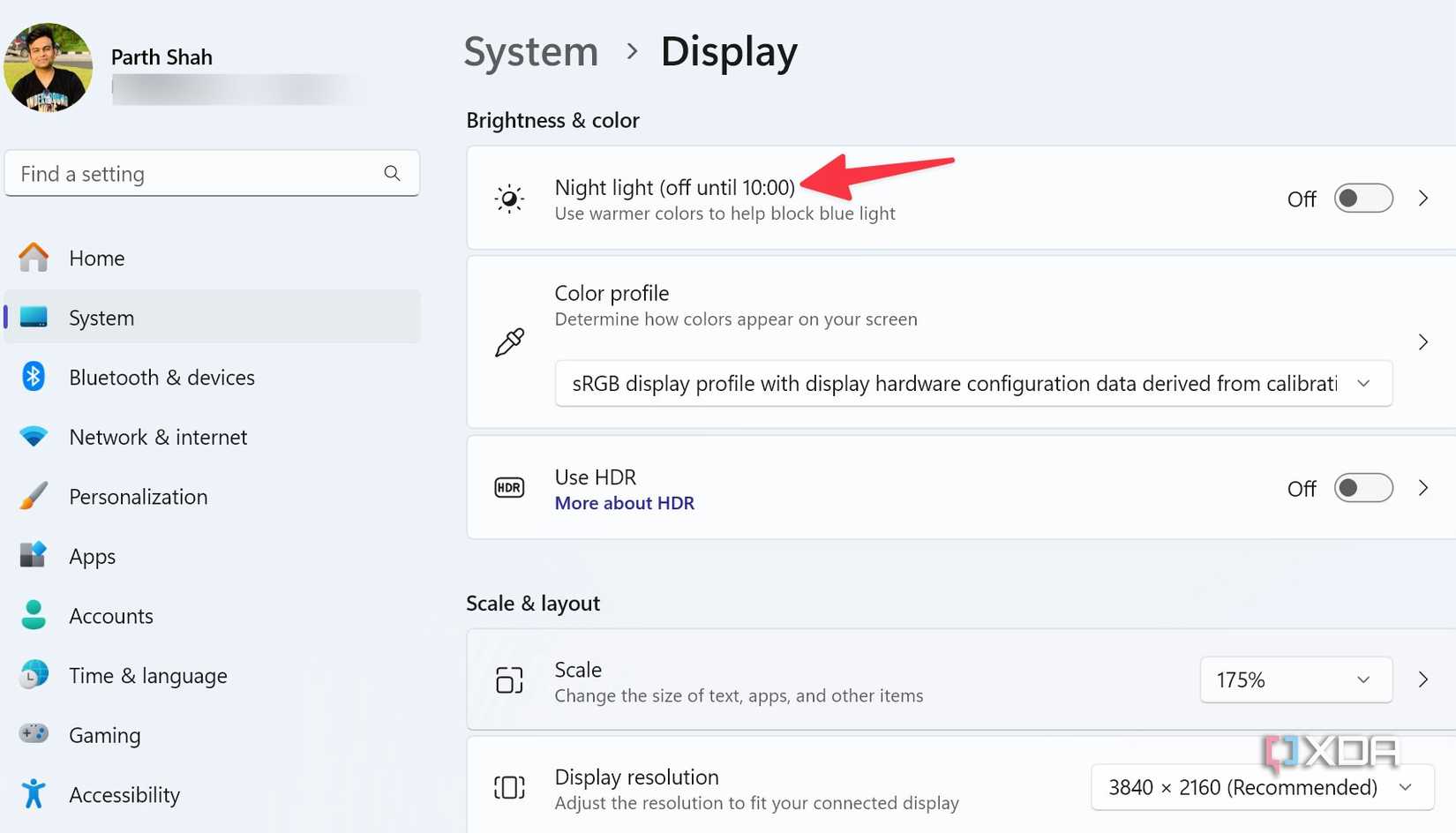Open Apps settings page

pyautogui.click(x=212, y=556)
